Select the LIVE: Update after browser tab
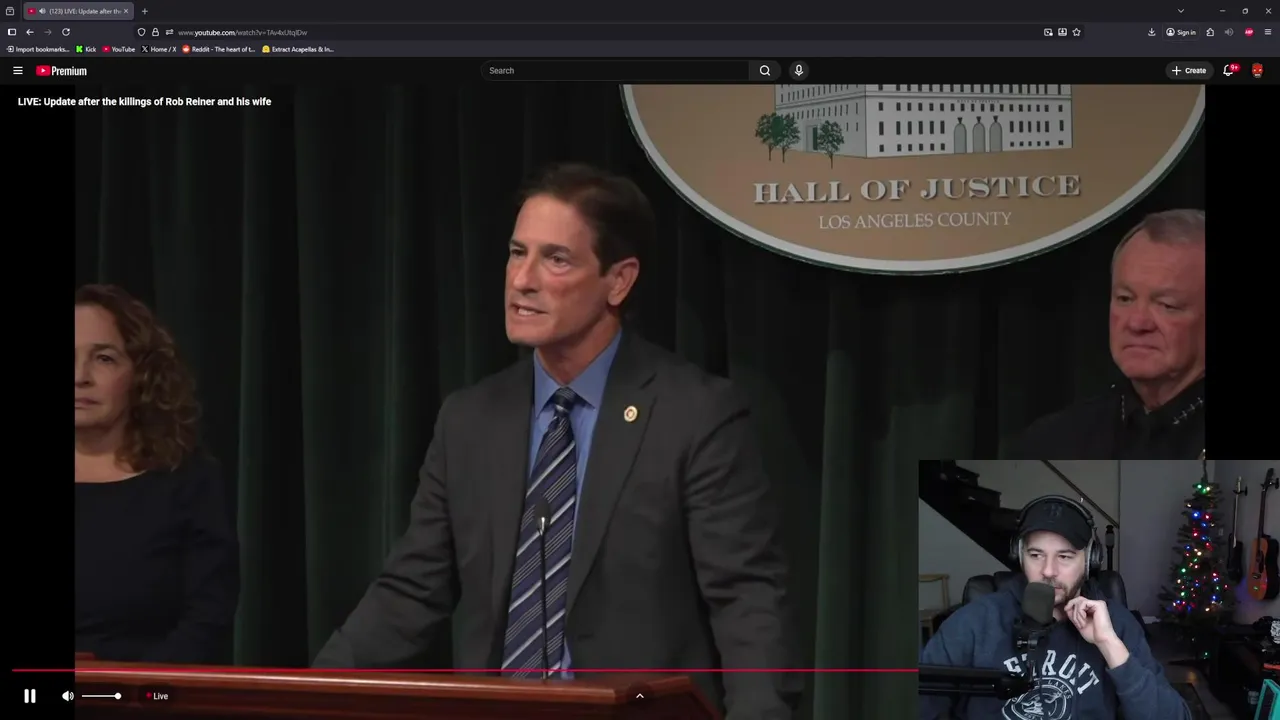Viewport: 1280px width, 720px height. click(x=78, y=11)
